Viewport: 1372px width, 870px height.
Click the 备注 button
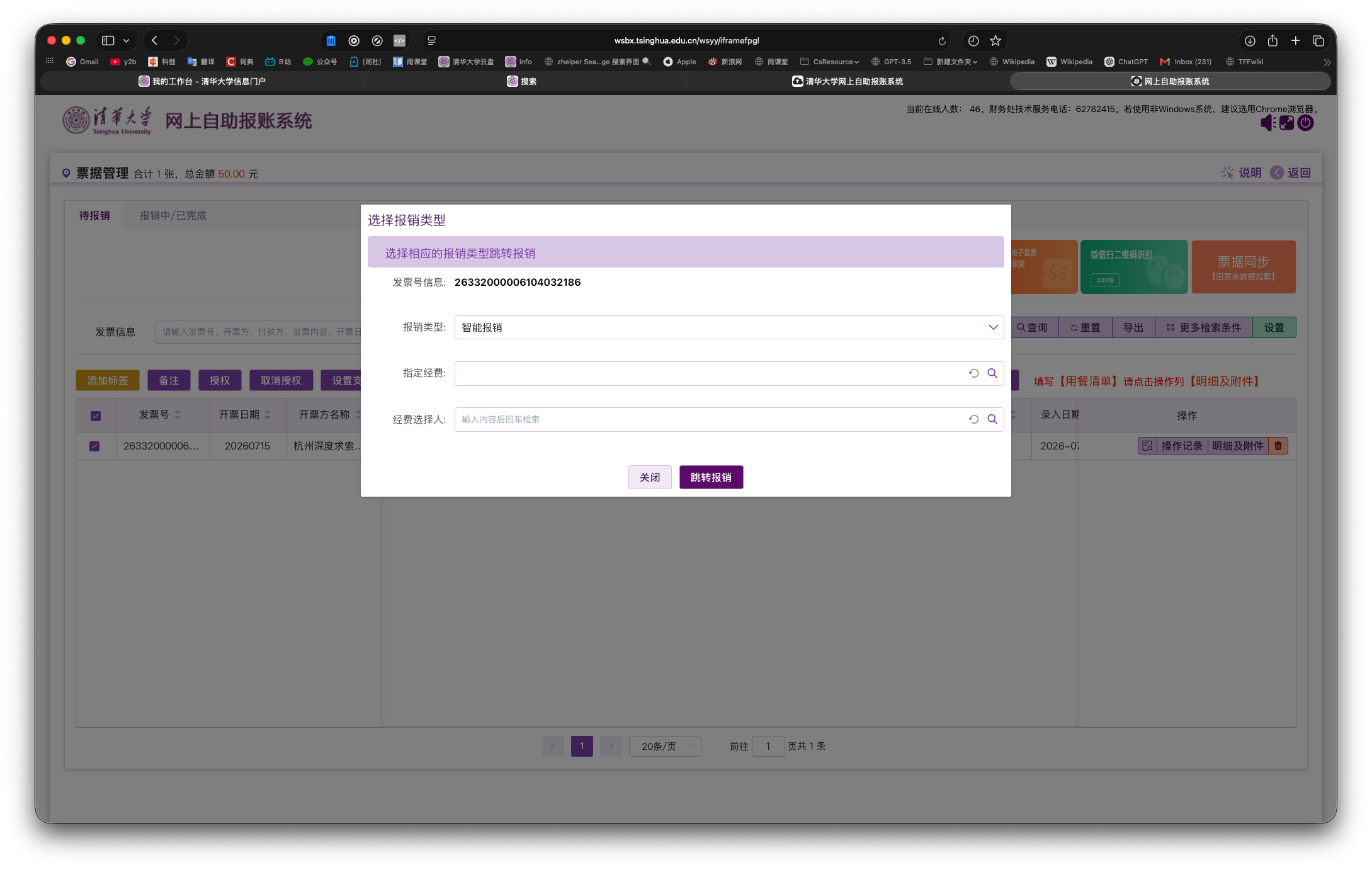click(169, 380)
